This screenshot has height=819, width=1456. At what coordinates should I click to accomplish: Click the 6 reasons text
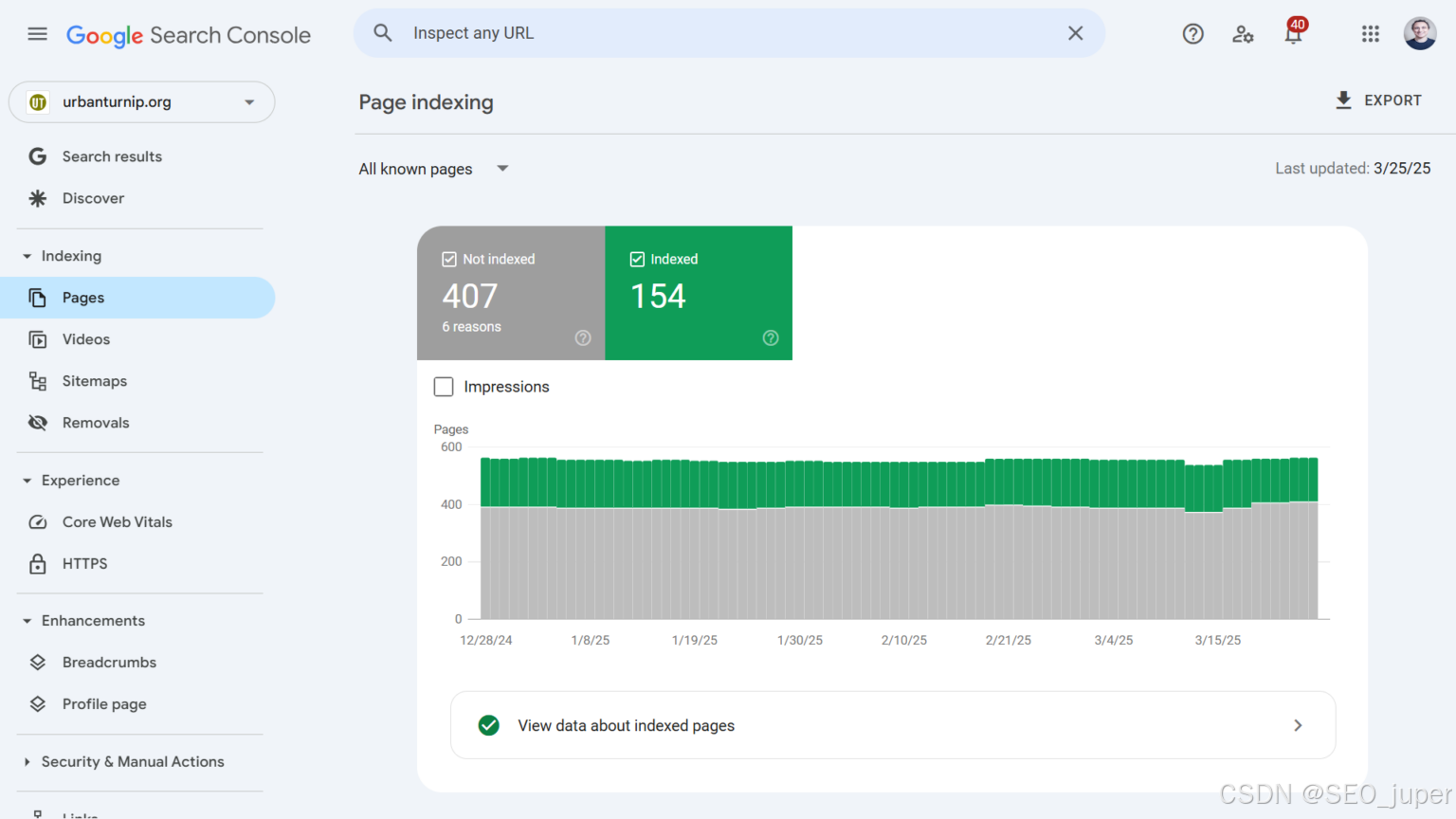(471, 327)
